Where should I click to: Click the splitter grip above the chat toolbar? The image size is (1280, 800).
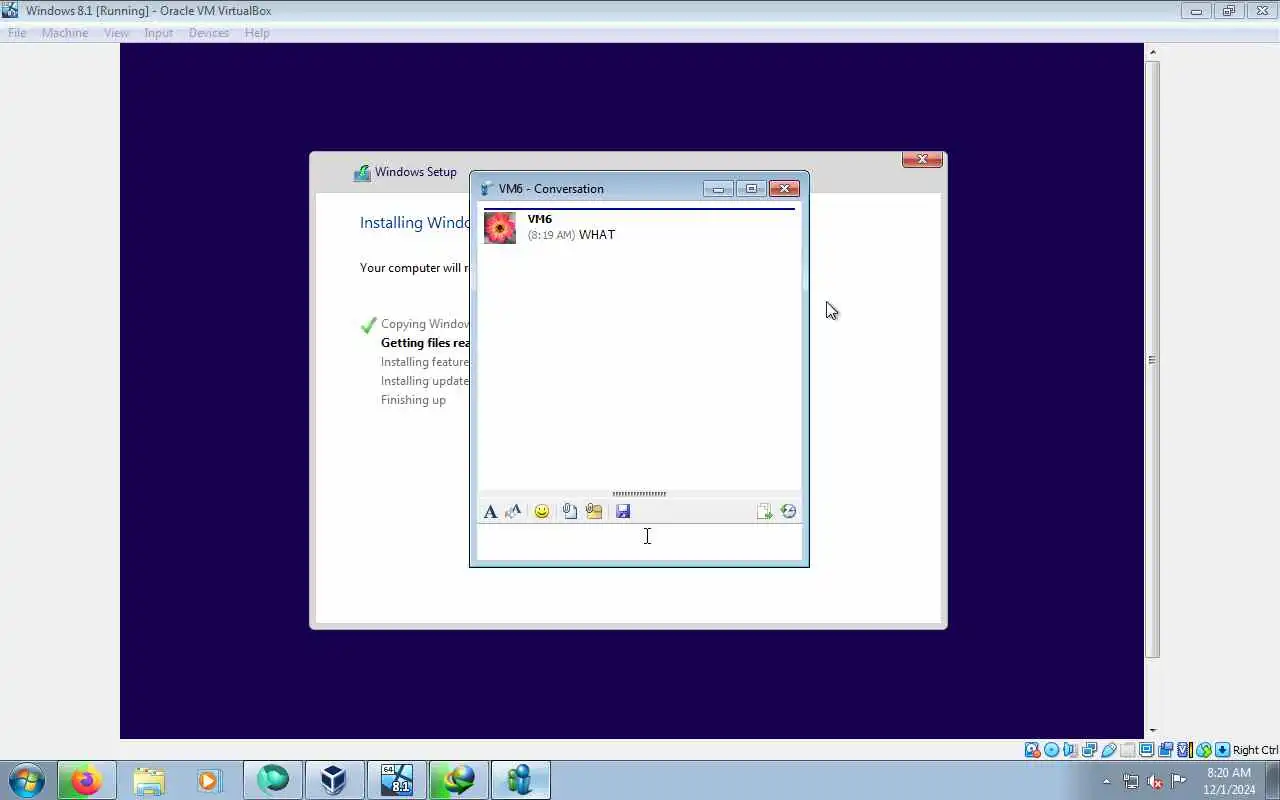pos(639,494)
